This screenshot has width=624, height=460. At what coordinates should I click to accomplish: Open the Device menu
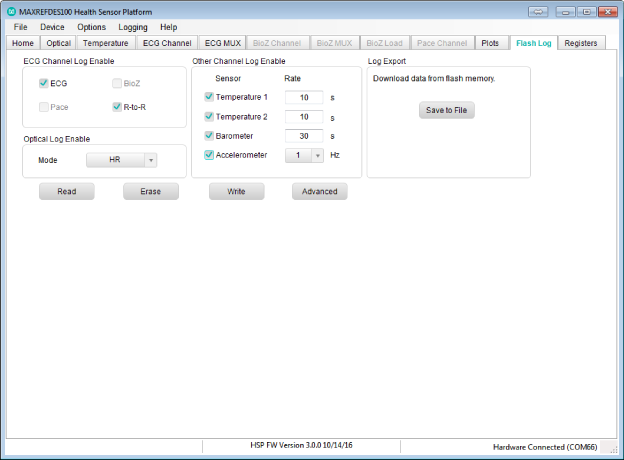click(x=52, y=27)
